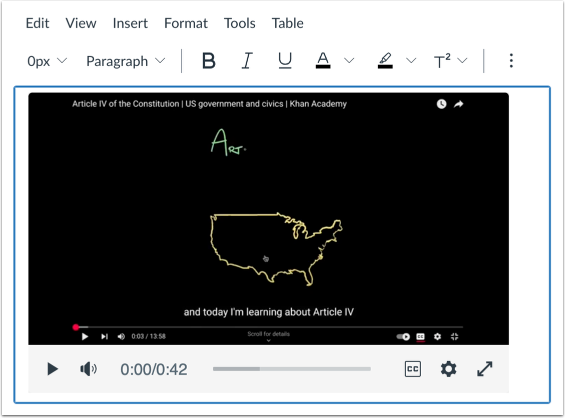
Task: Click the 0:00/0:42 time display
Action: point(154,369)
